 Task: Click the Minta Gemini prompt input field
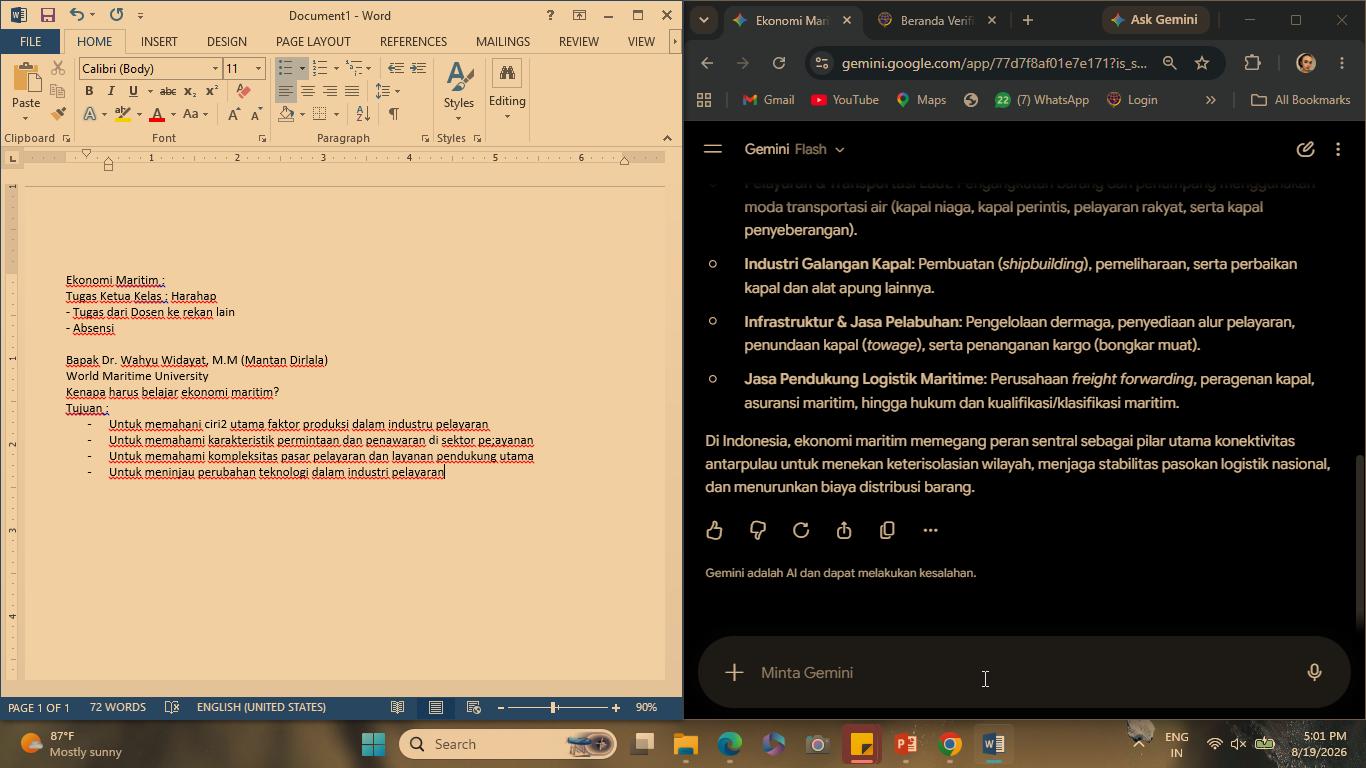pyautogui.click(x=1020, y=673)
